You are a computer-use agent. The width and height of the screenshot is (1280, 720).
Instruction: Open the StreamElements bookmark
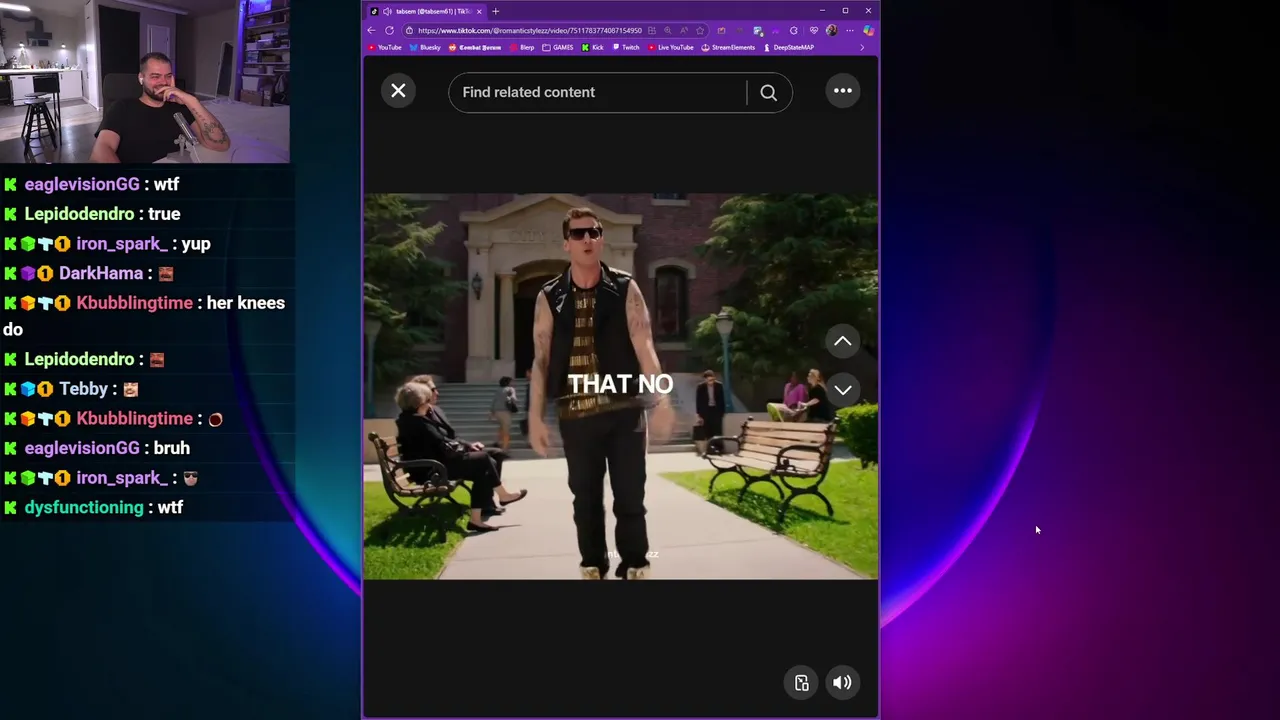click(x=728, y=47)
